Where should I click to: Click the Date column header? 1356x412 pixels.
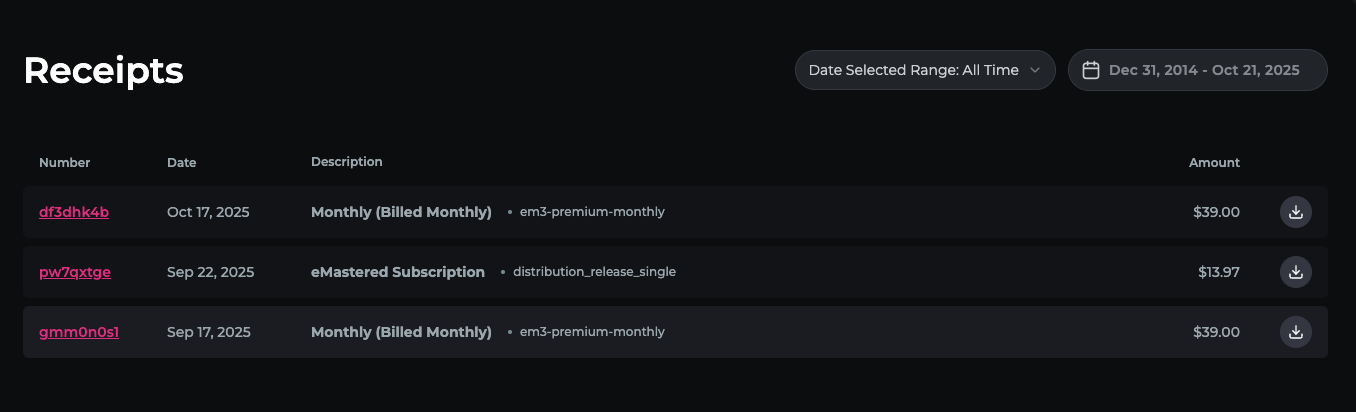(x=181, y=162)
